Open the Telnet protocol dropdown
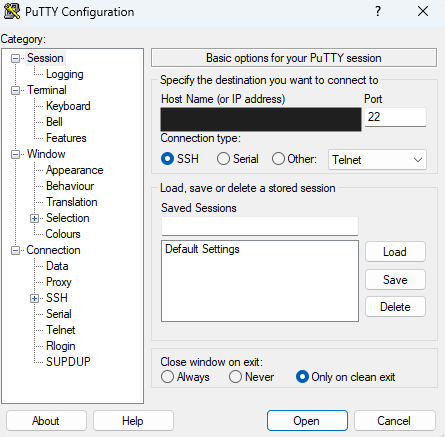This screenshot has width=445, height=437. (377, 160)
